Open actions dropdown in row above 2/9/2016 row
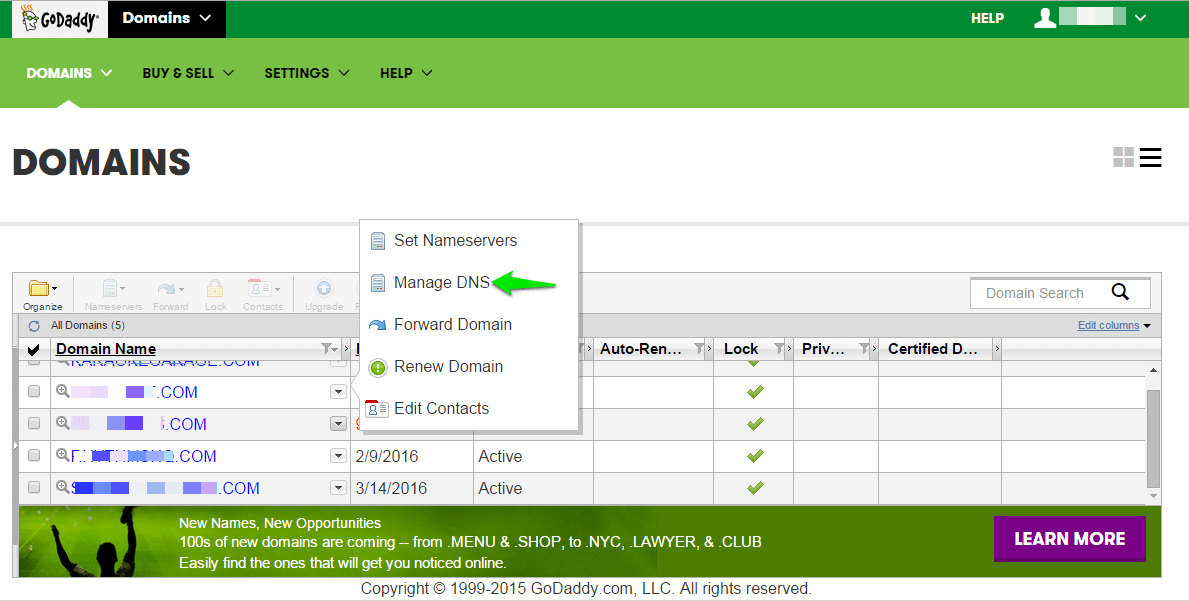Screen dimensions: 1189x601 click(339, 424)
